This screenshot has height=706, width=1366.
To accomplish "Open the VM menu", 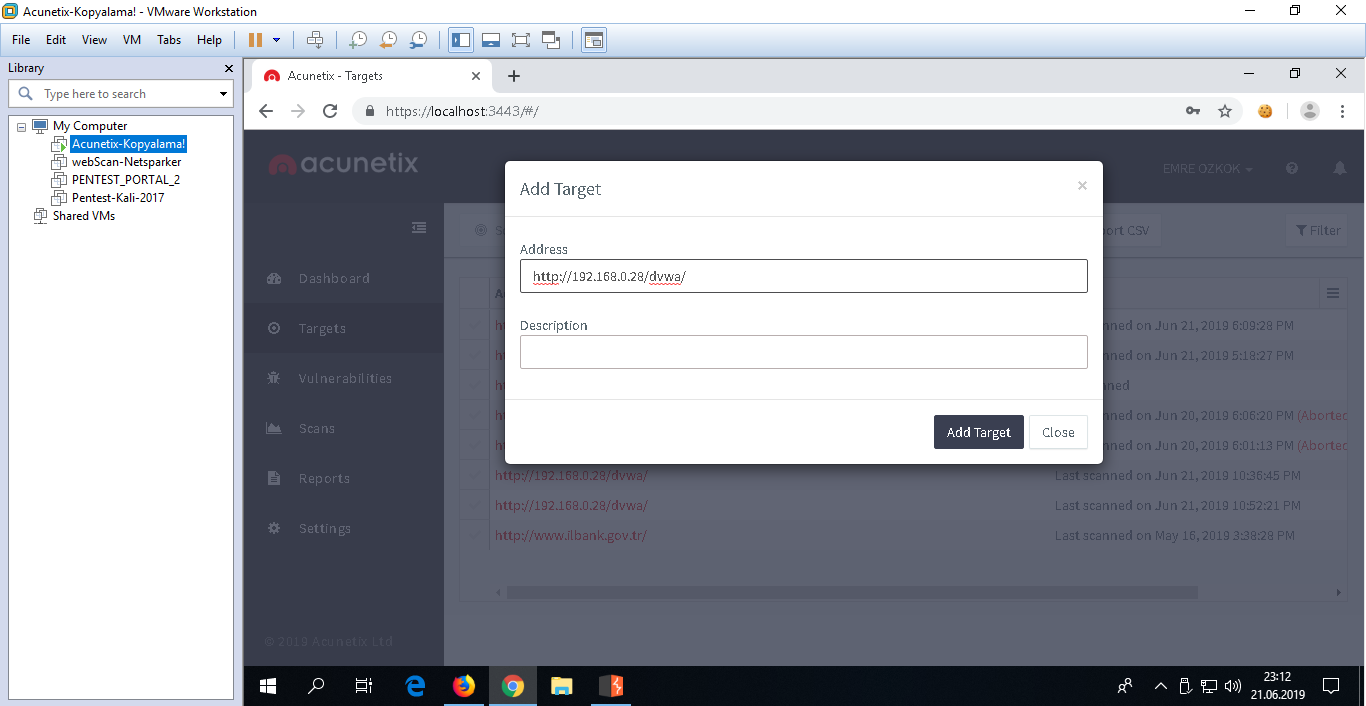I will [x=132, y=40].
